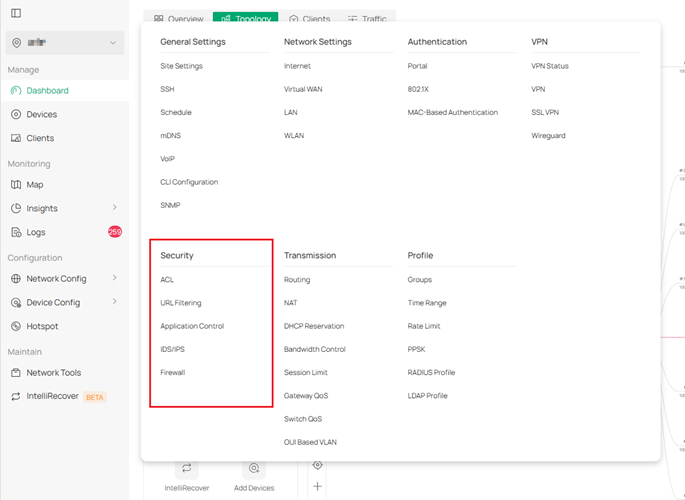
Task: Click the IntelliRecover arrows icon in sidebar
Action: click(x=16, y=397)
